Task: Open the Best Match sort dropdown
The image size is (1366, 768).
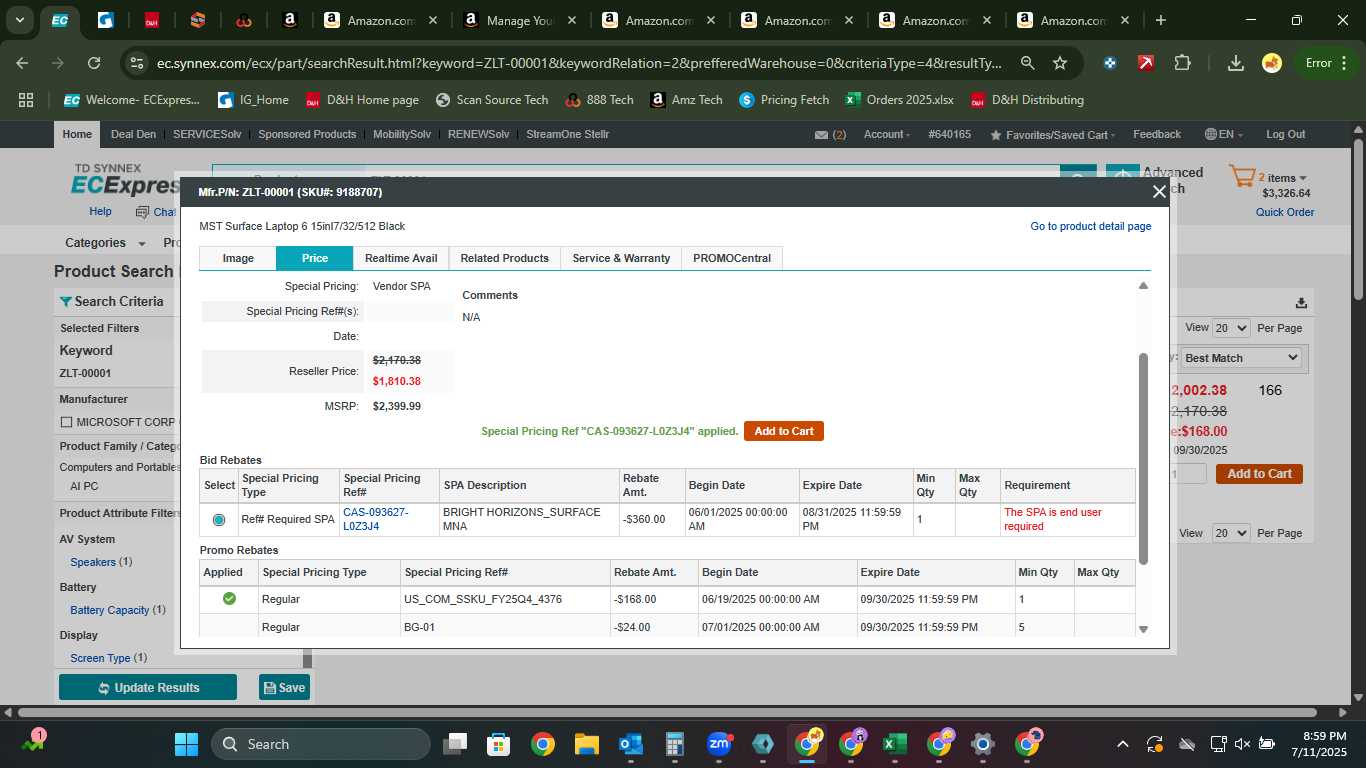Action: coord(1241,358)
